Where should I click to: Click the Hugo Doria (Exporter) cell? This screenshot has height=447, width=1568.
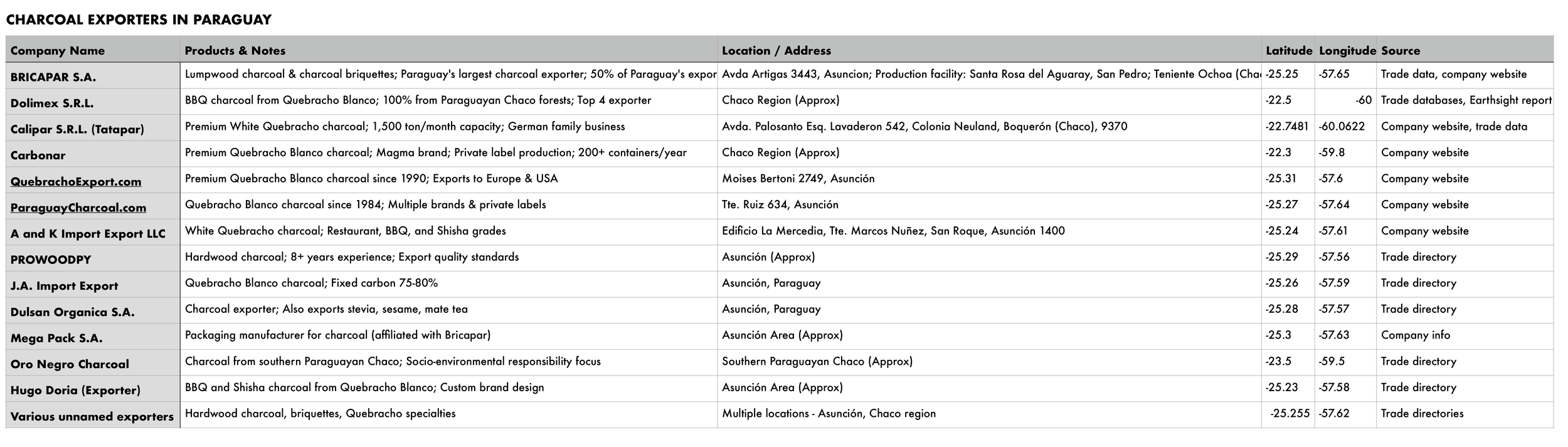(93, 389)
